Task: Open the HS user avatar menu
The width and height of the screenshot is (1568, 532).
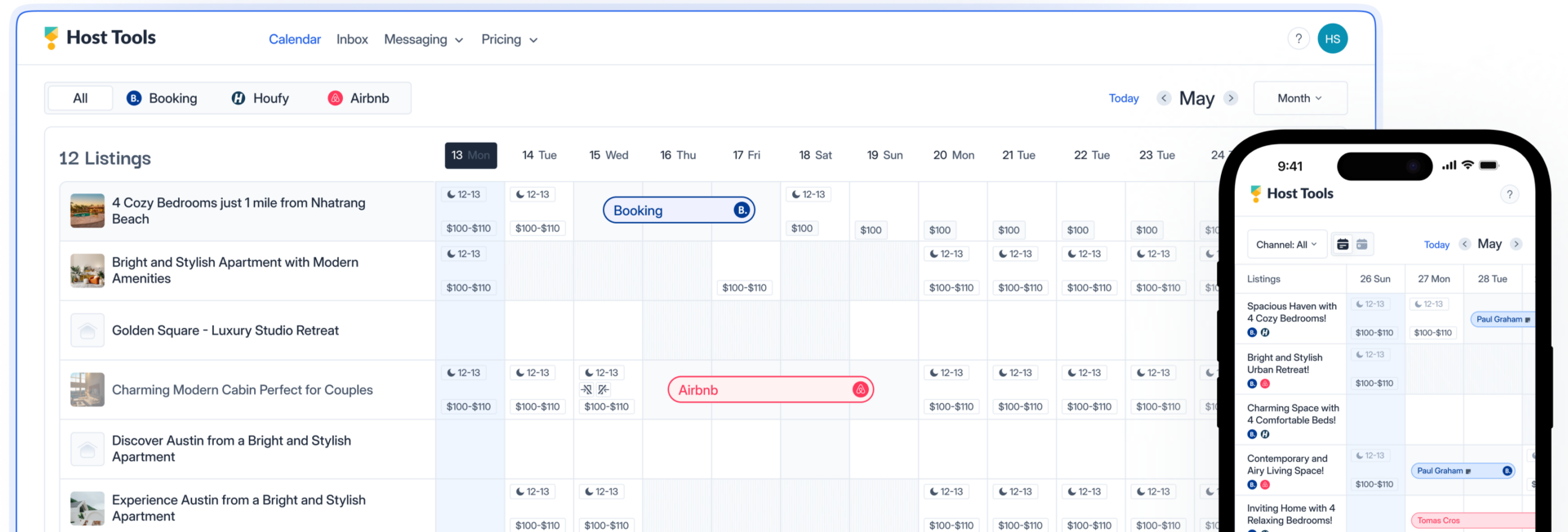Action: pyautogui.click(x=1332, y=38)
